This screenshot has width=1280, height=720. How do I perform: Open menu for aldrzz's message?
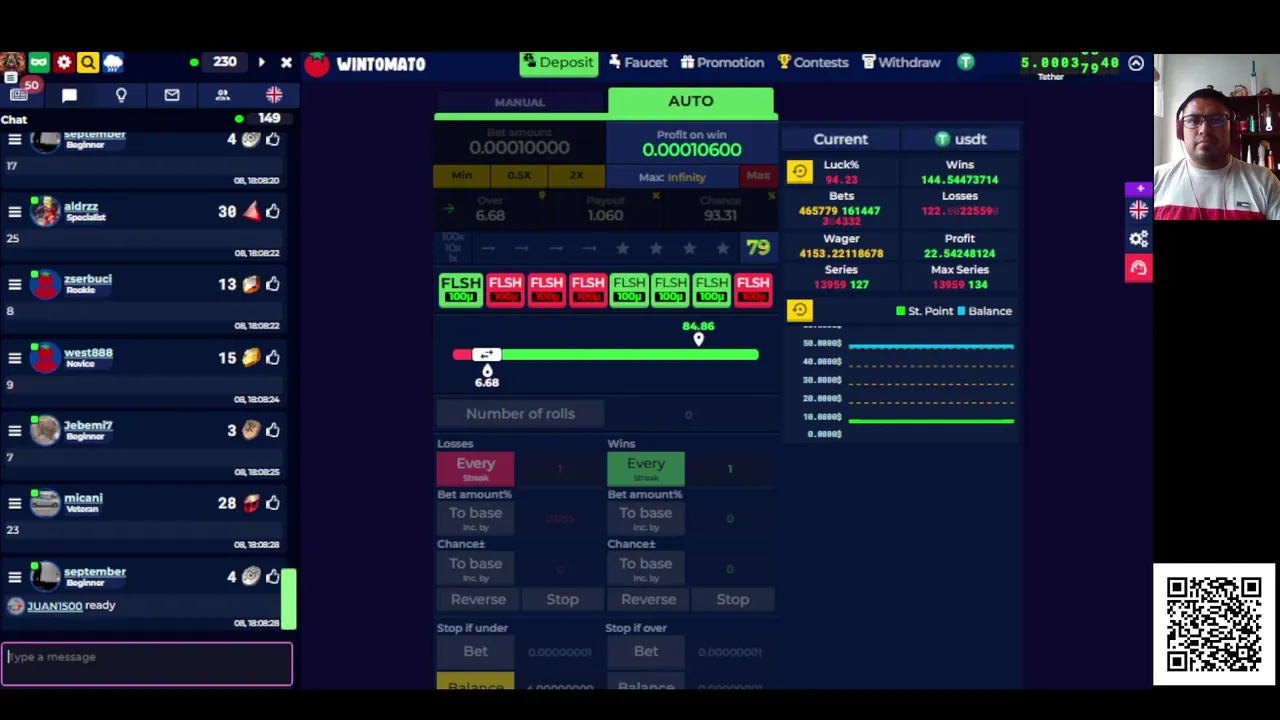click(x=14, y=212)
